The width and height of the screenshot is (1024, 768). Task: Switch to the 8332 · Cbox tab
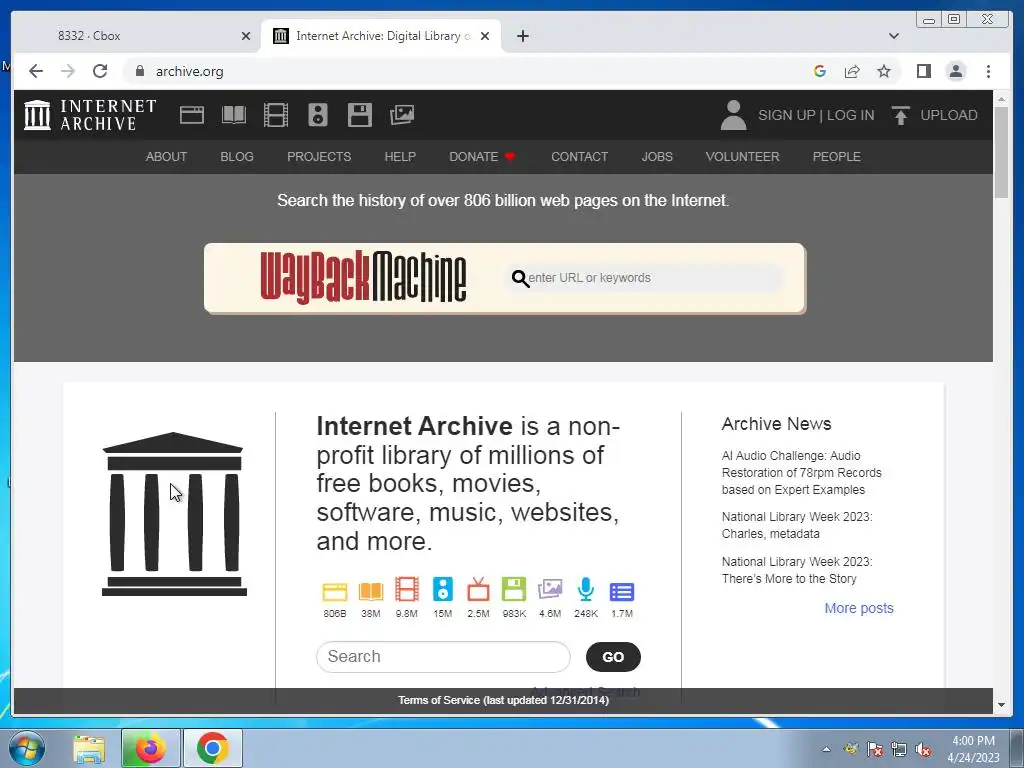[x=136, y=36]
